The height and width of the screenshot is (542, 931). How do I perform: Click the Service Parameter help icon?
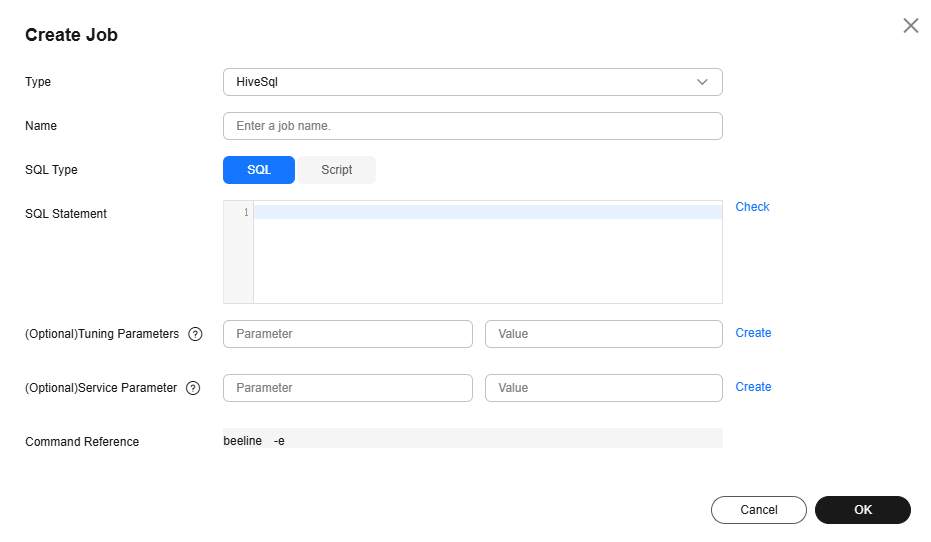pyautogui.click(x=193, y=388)
